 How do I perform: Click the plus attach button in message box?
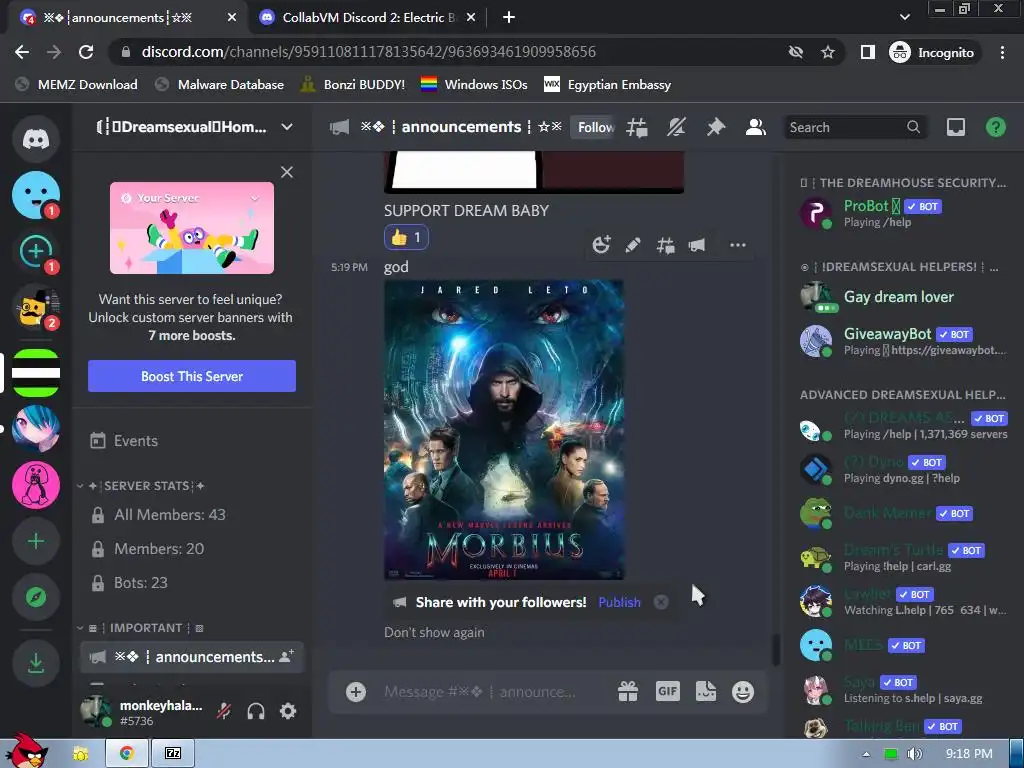coord(356,692)
